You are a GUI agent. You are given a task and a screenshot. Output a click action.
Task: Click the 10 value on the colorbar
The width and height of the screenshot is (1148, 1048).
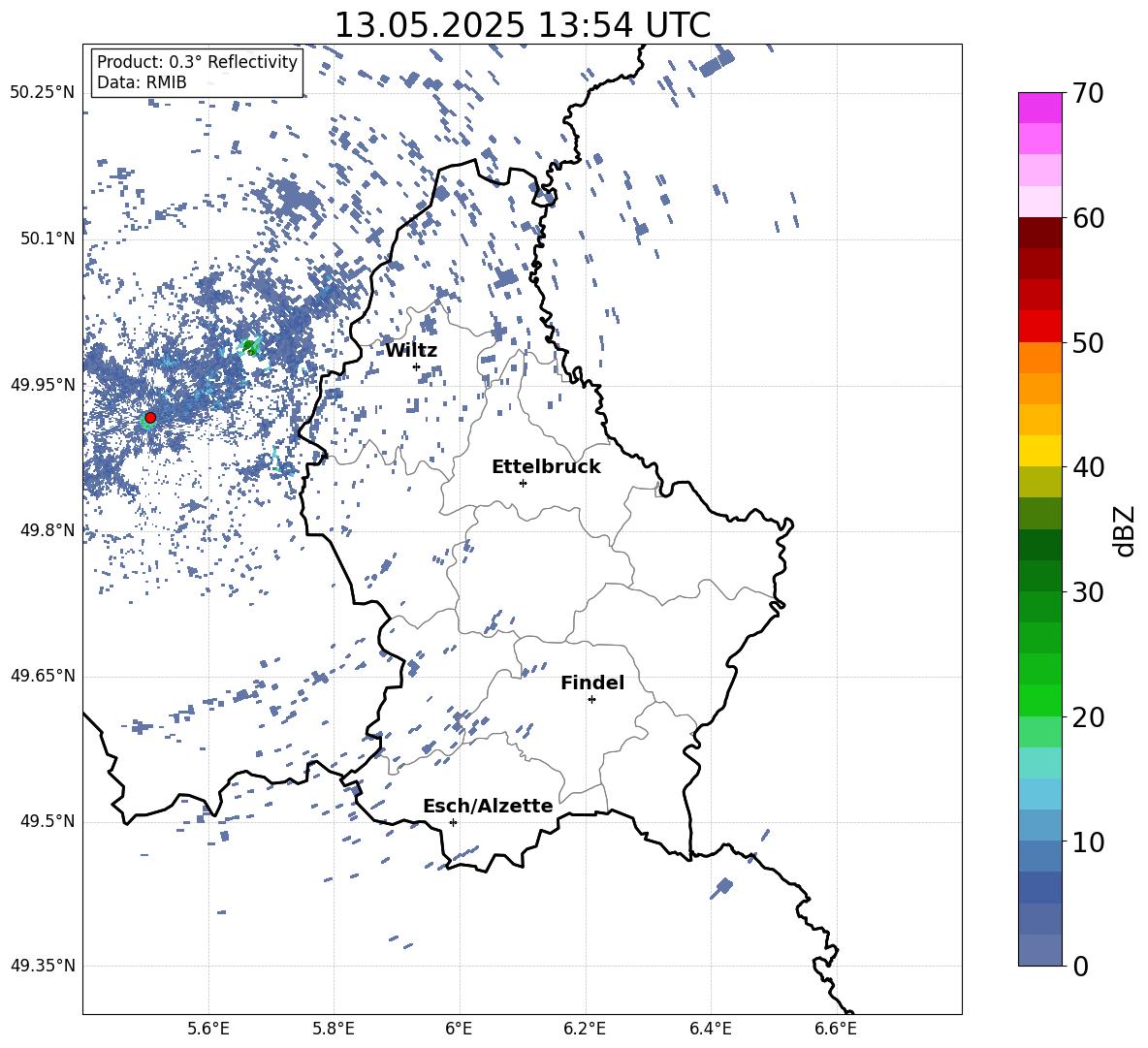pyautogui.click(x=1087, y=842)
